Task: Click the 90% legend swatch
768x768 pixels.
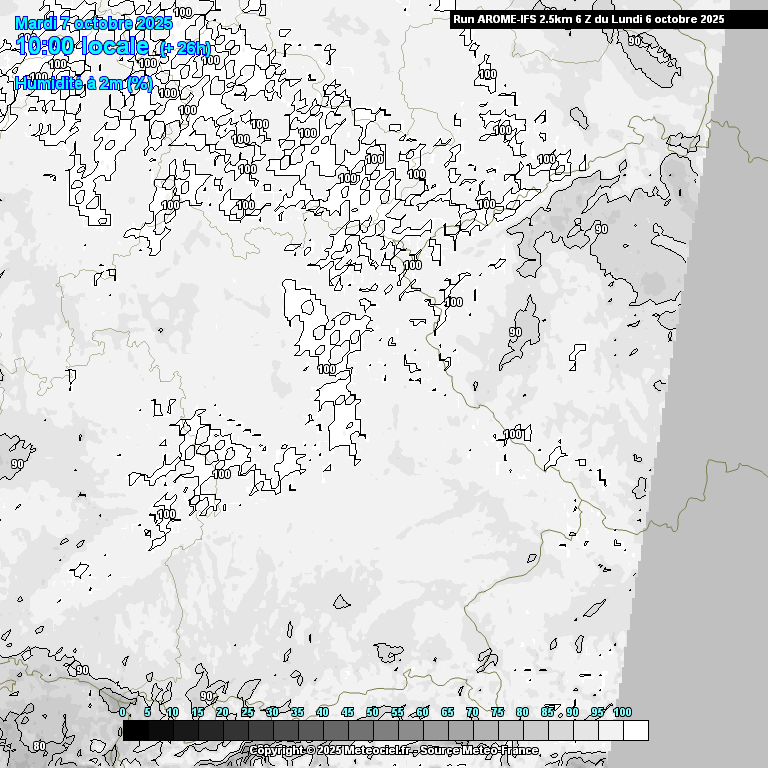Action: 585,731
